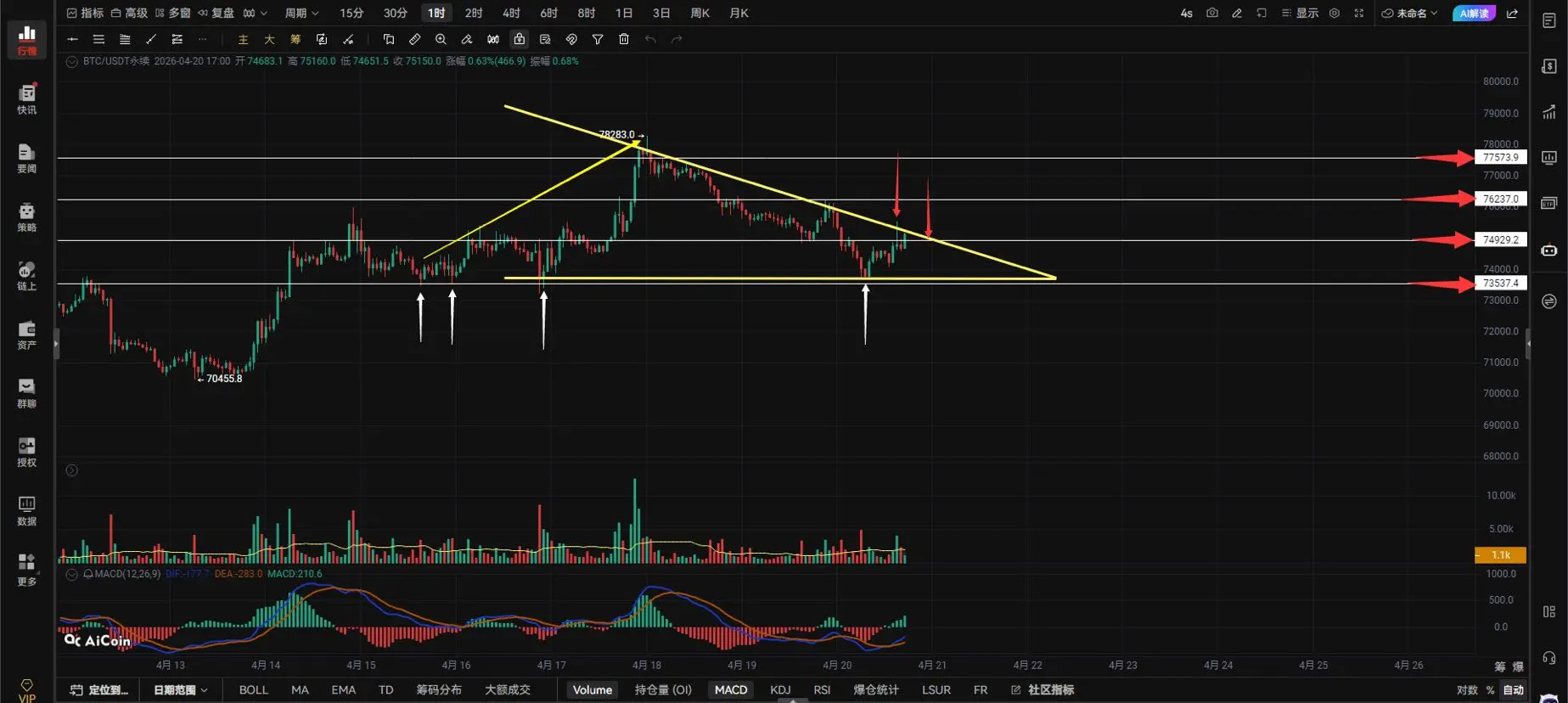The height and width of the screenshot is (703, 1568).
Task: Open chart settings target icon
Action: click(1335, 13)
